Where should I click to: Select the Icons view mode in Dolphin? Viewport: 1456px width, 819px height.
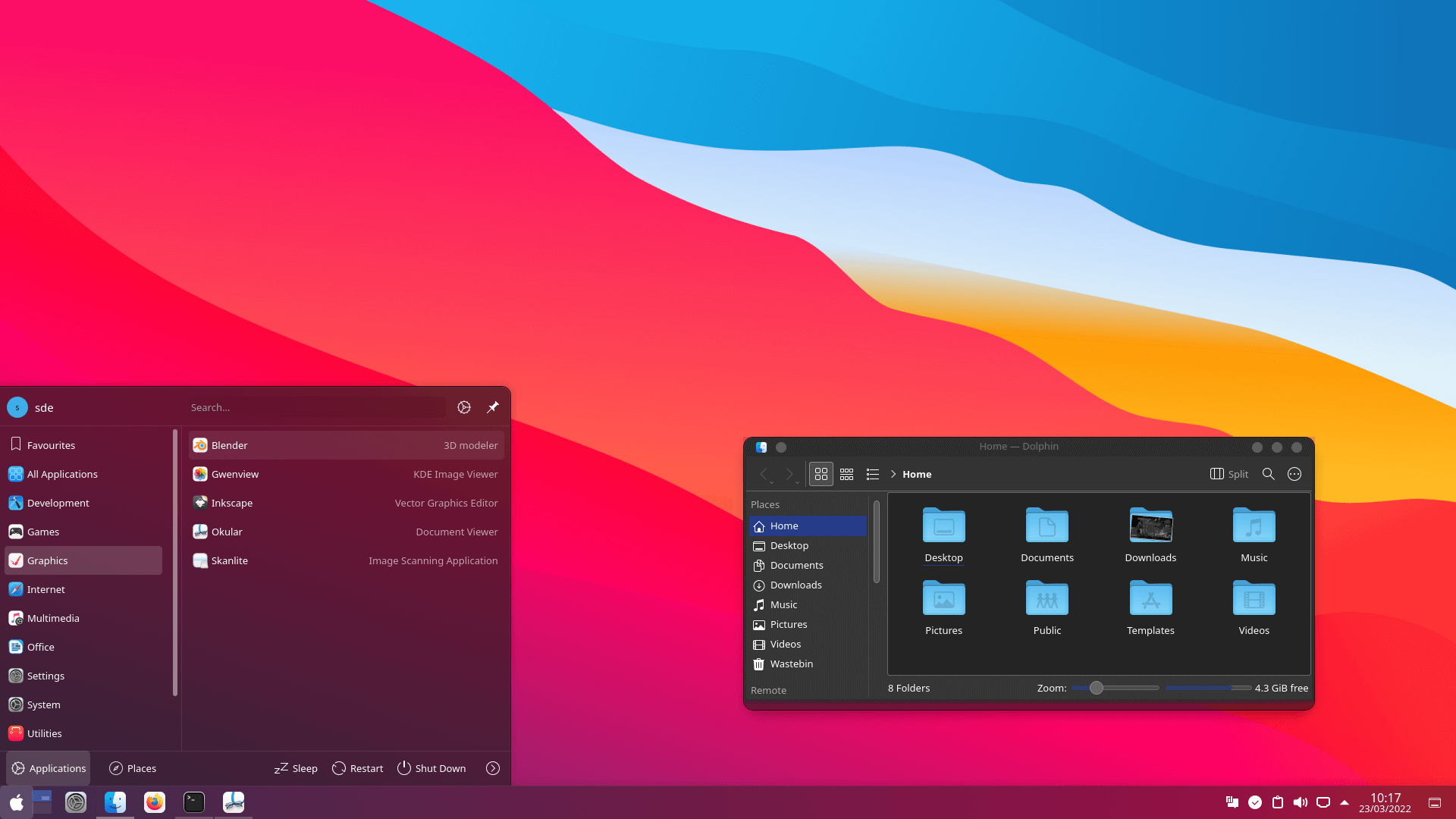[x=821, y=474]
